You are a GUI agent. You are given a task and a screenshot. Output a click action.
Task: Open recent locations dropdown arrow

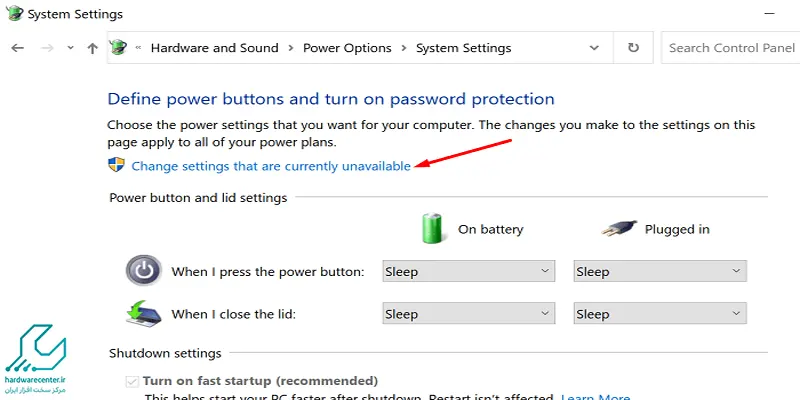tap(70, 48)
